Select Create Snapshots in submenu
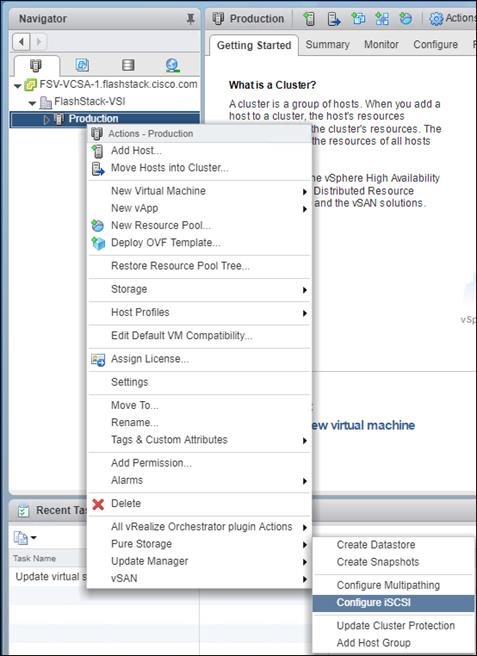 pos(393,562)
